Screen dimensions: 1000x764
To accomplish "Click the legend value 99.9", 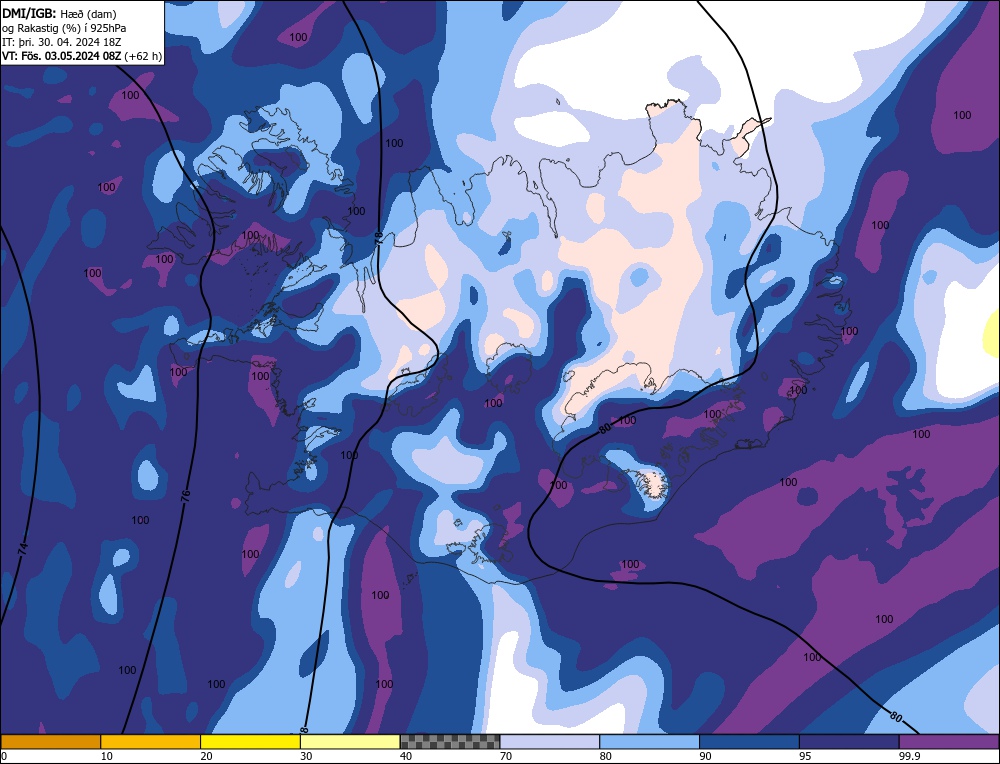I will tap(908, 756).
